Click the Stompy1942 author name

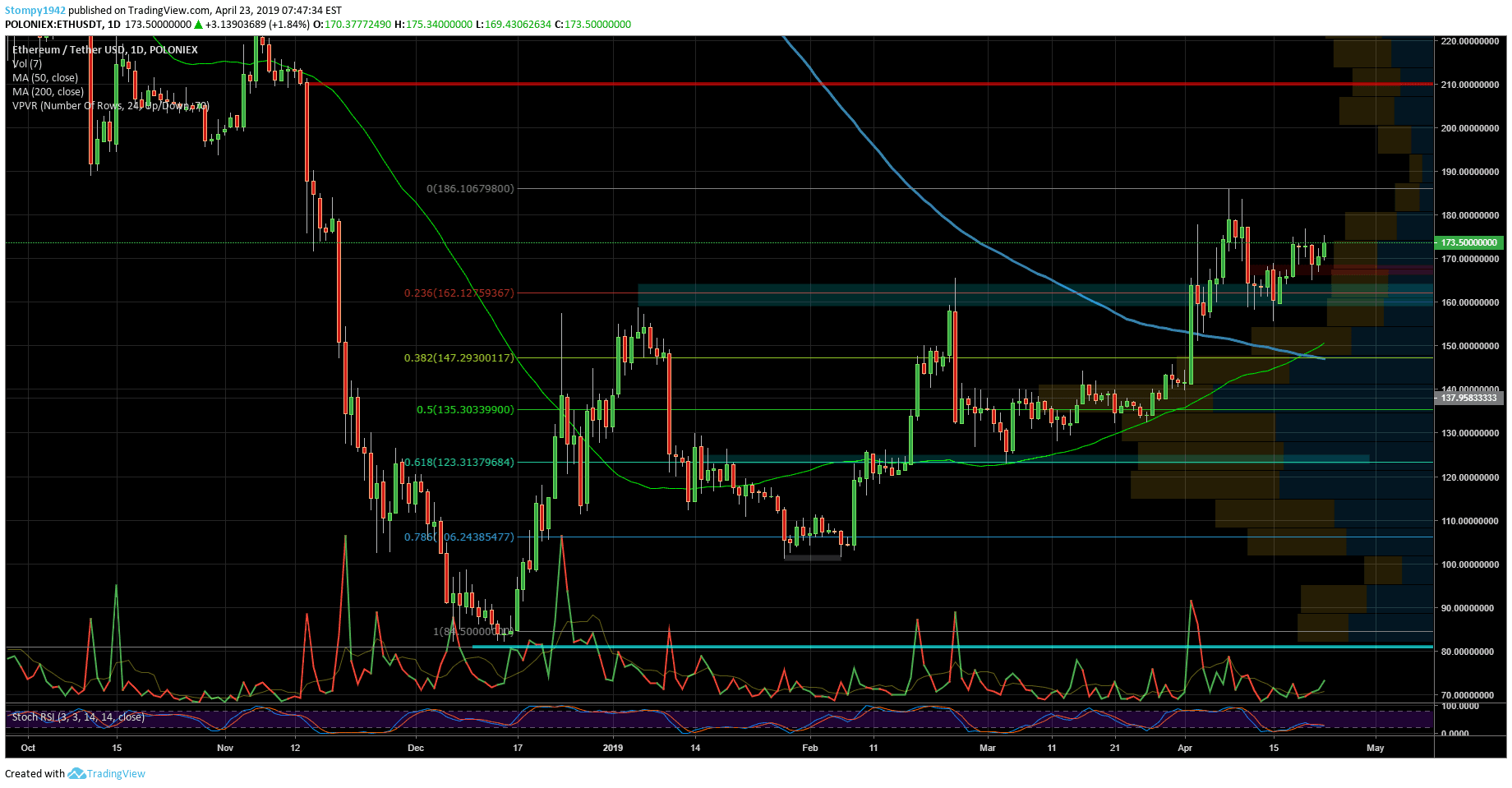35,11
